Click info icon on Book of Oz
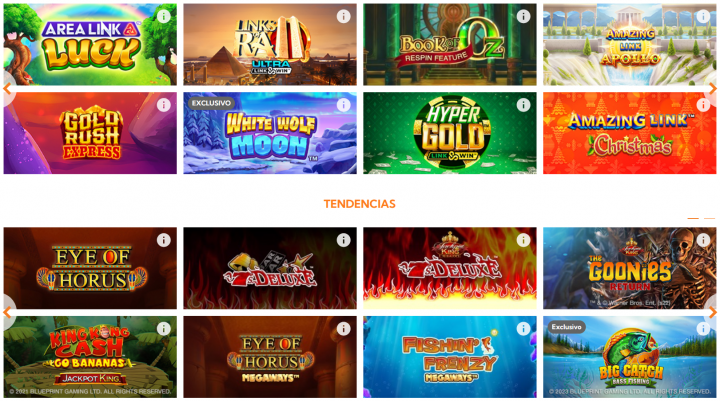This screenshot has height=401, width=720. click(x=523, y=17)
